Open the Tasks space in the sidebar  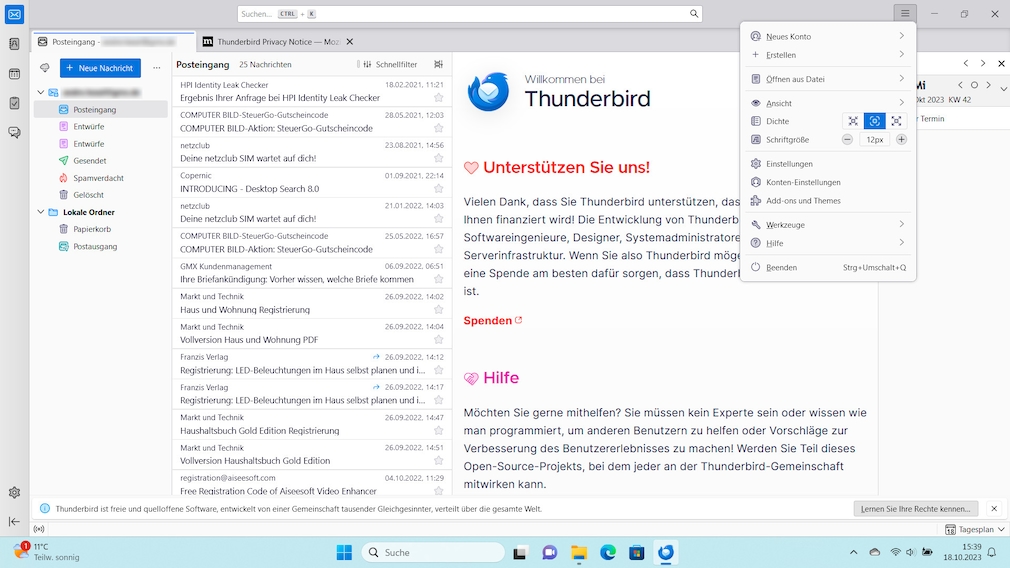point(14,103)
